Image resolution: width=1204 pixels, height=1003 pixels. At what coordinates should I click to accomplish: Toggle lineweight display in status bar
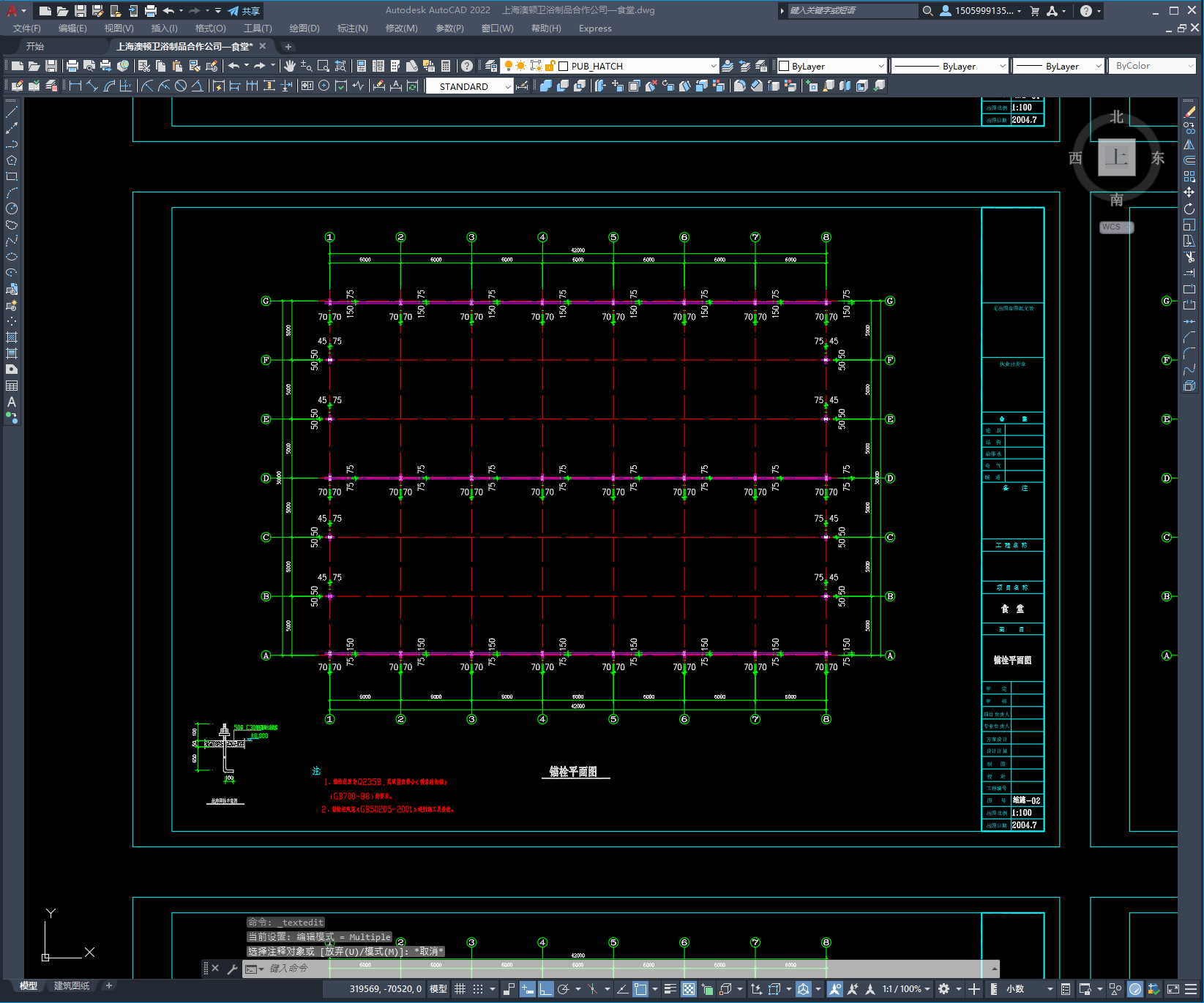[670, 989]
